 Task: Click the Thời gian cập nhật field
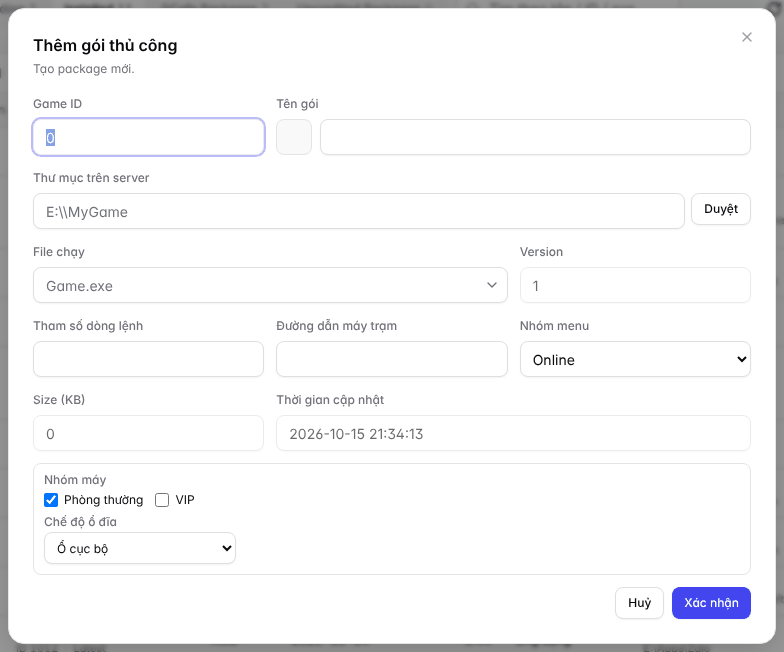(513, 433)
